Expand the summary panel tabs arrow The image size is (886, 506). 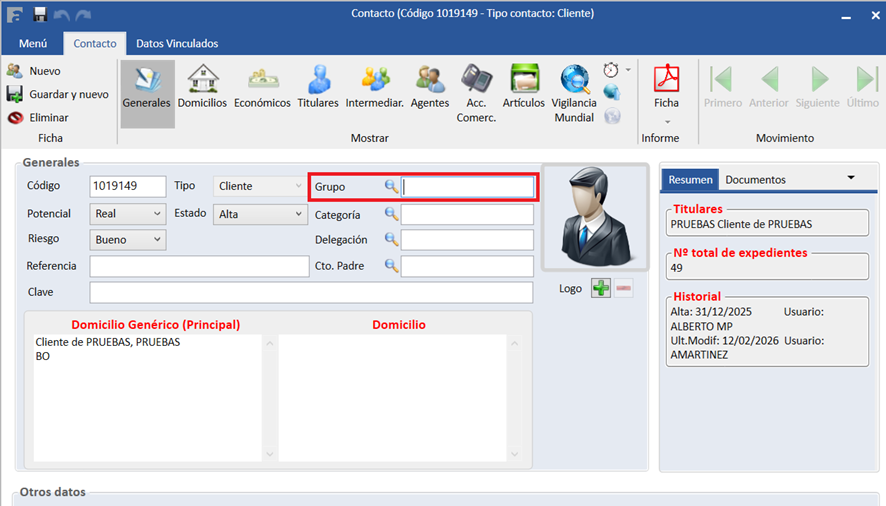coord(851,178)
